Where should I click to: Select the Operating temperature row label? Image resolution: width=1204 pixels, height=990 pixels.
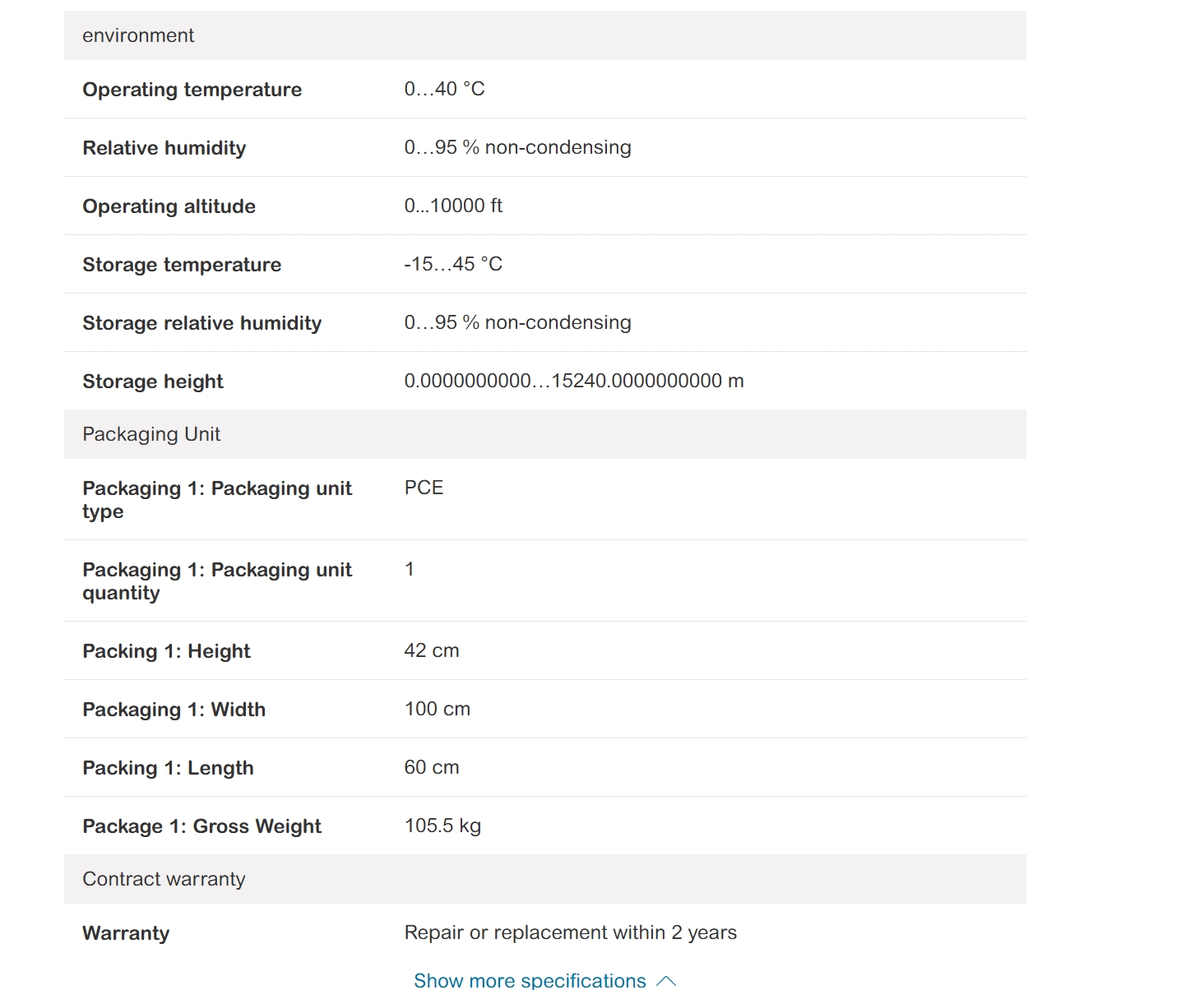[x=192, y=90]
